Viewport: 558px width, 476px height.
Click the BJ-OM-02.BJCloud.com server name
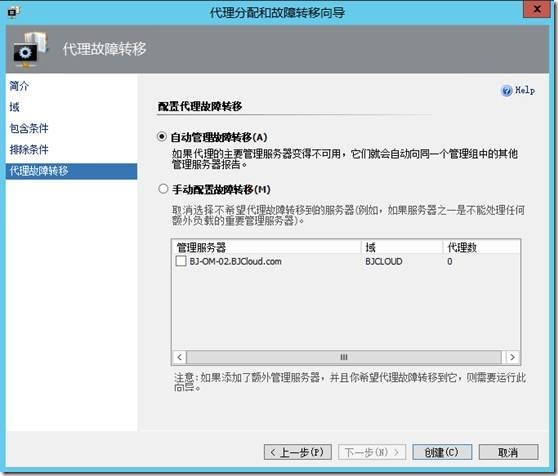click(x=235, y=261)
